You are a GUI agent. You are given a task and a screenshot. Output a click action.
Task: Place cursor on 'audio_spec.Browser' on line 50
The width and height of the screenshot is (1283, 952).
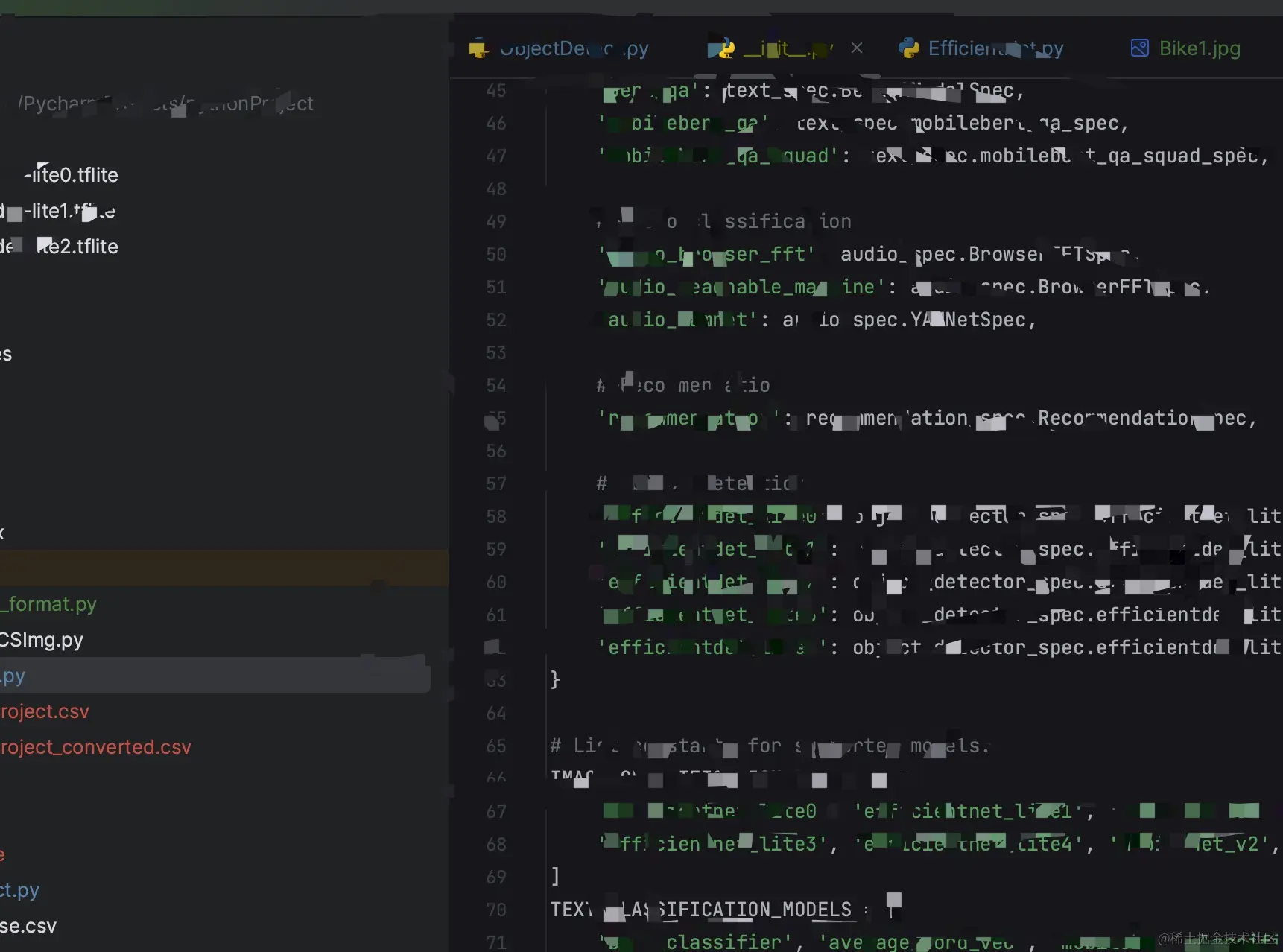(x=942, y=254)
